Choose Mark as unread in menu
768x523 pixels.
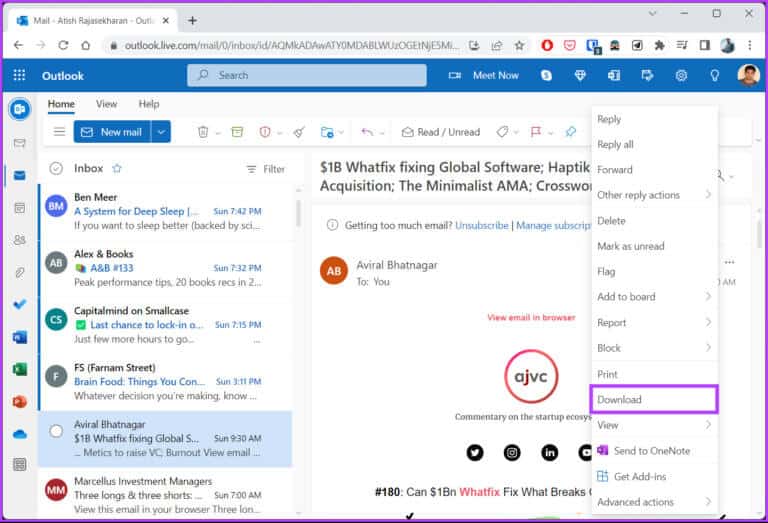(x=654, y=246)
